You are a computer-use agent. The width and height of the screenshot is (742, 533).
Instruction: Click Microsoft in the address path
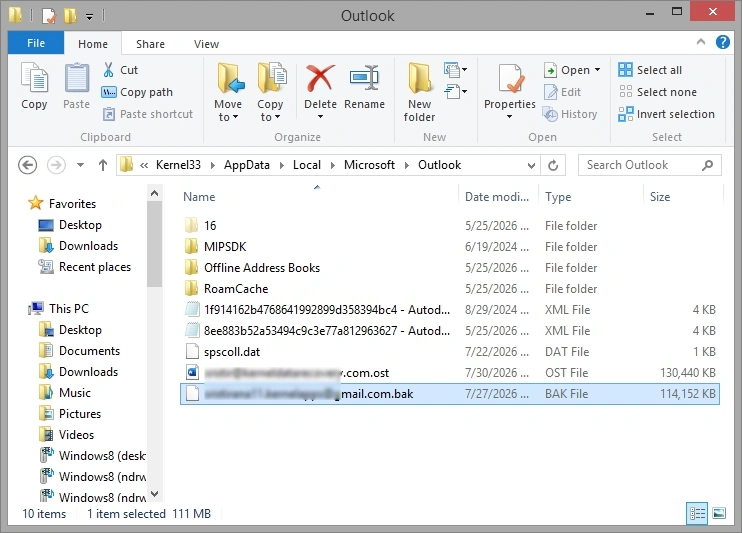coord(369,165)
